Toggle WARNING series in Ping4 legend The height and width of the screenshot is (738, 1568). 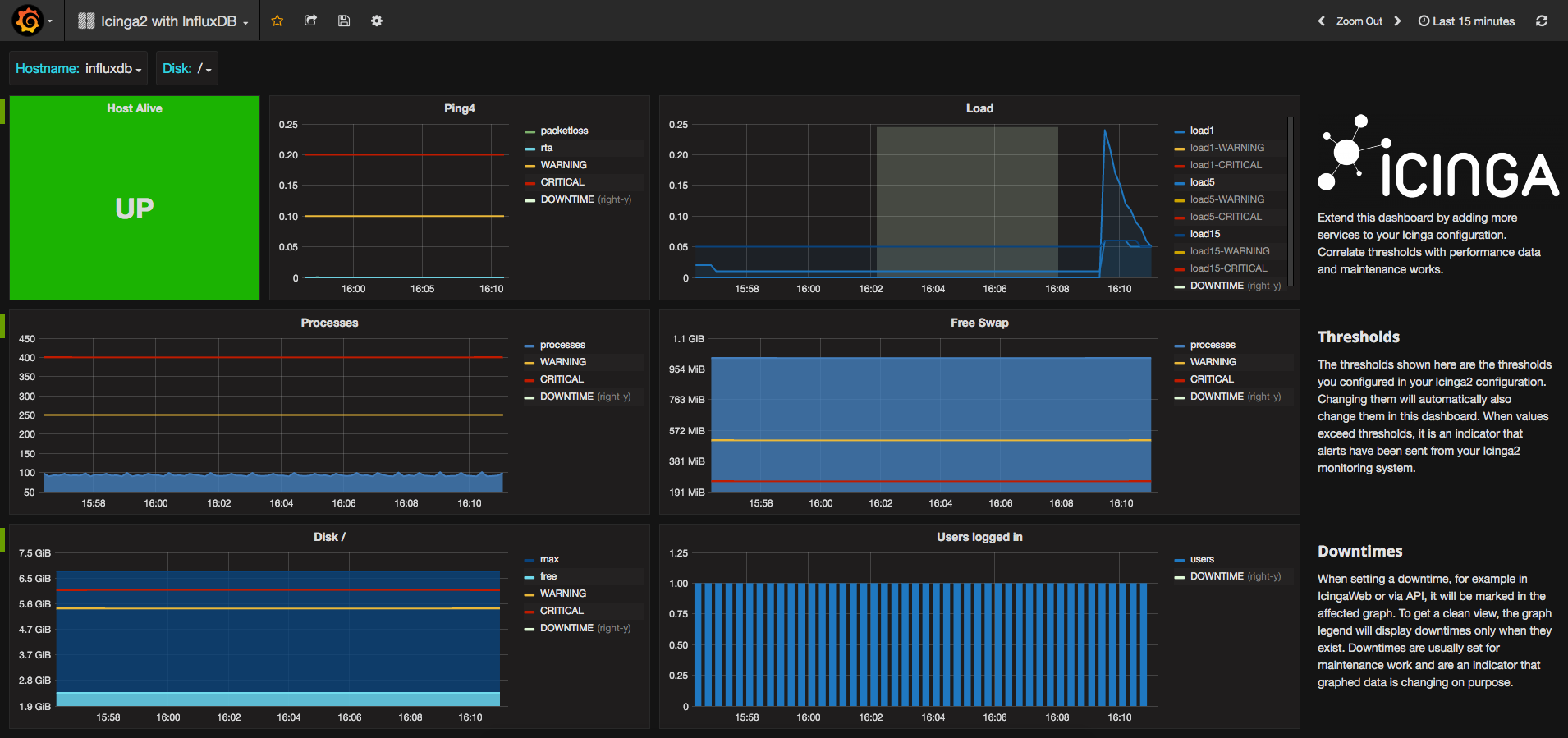(563, 165)
